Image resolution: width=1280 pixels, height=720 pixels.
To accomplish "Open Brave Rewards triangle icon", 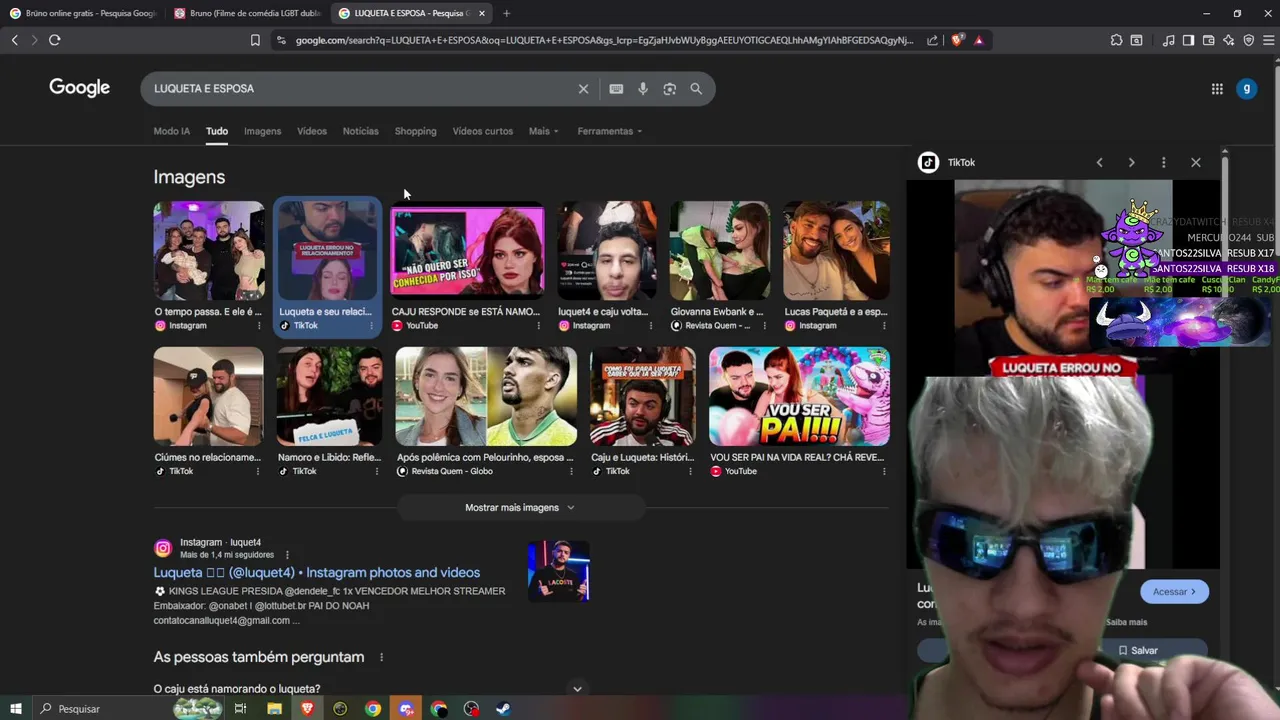I will click(978, 40).
